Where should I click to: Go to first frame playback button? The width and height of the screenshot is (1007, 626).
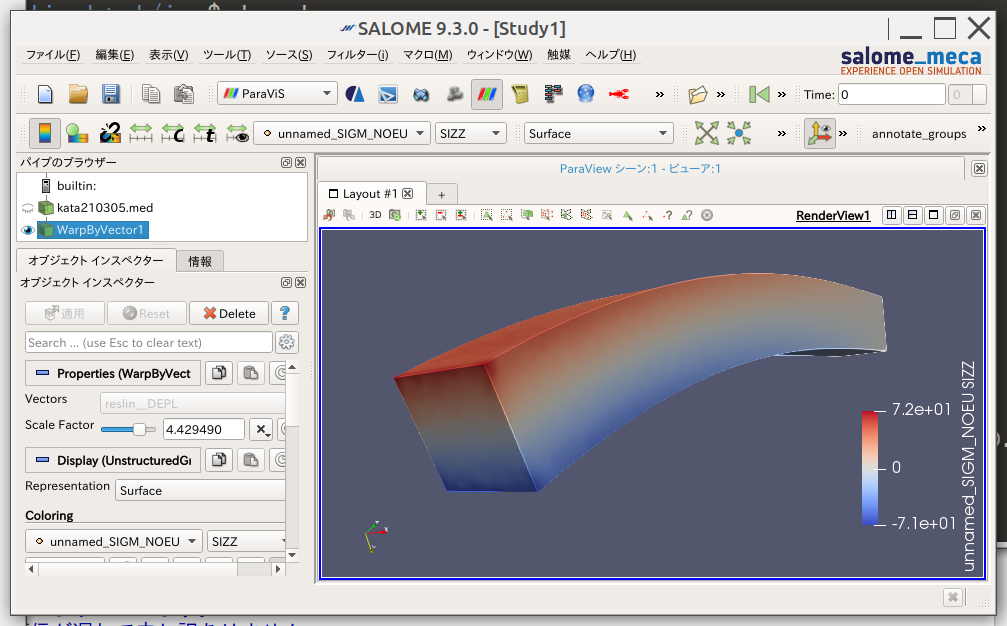(759, 94)
